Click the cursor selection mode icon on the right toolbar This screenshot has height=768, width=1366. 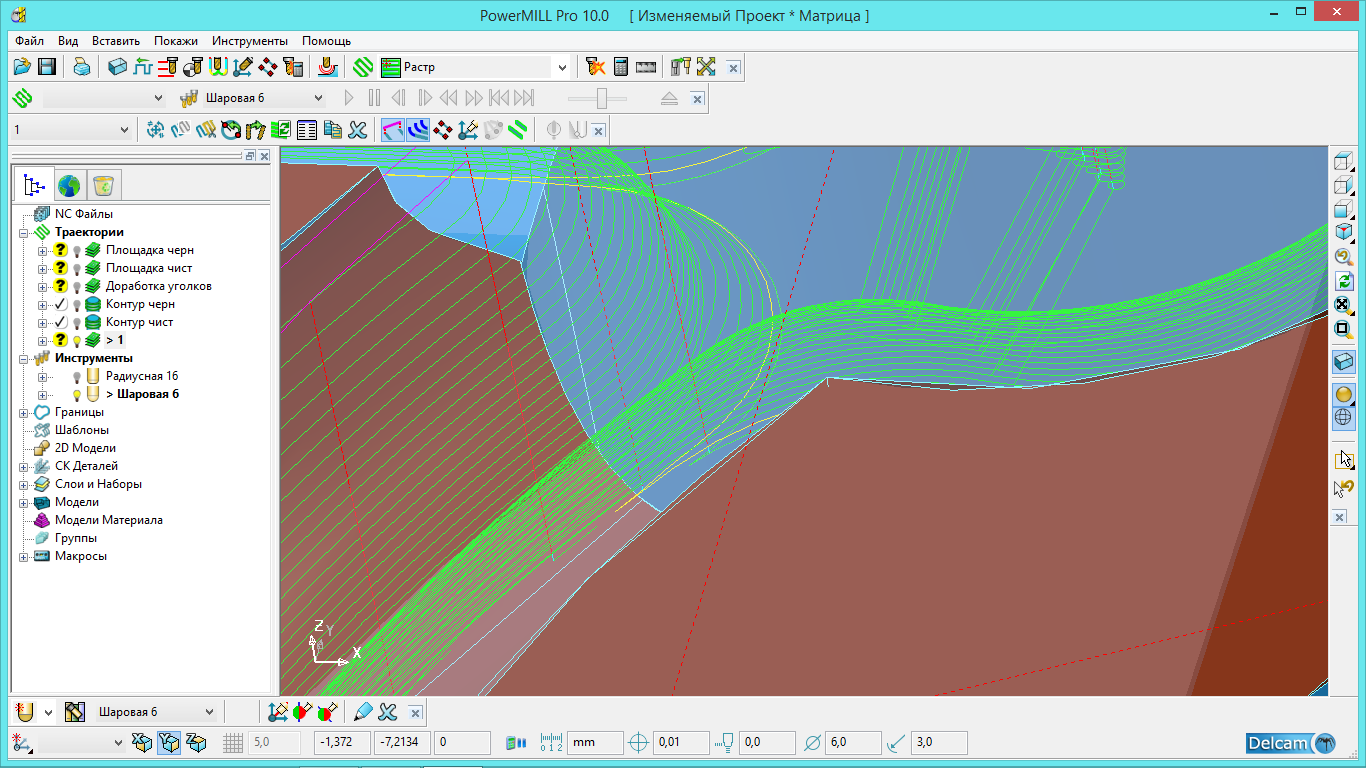point(1344,460)
